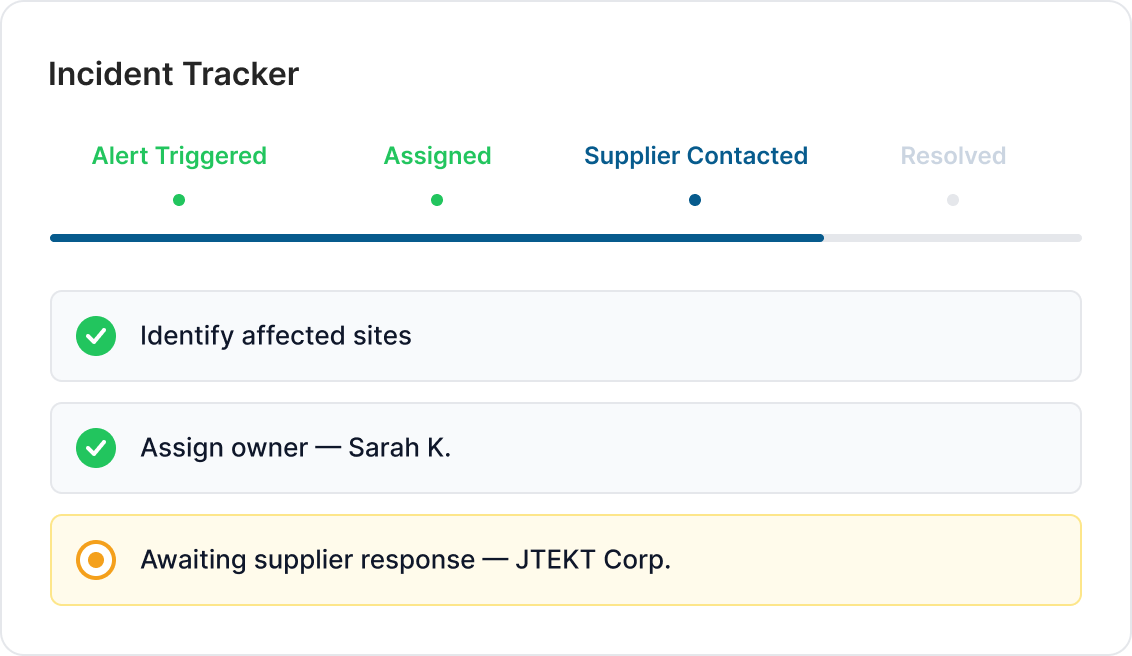Click the green checkmark icon beside 'Identify affected sites'
Image resolution: width=1132 pixels, height=656 pixels.
96,336
